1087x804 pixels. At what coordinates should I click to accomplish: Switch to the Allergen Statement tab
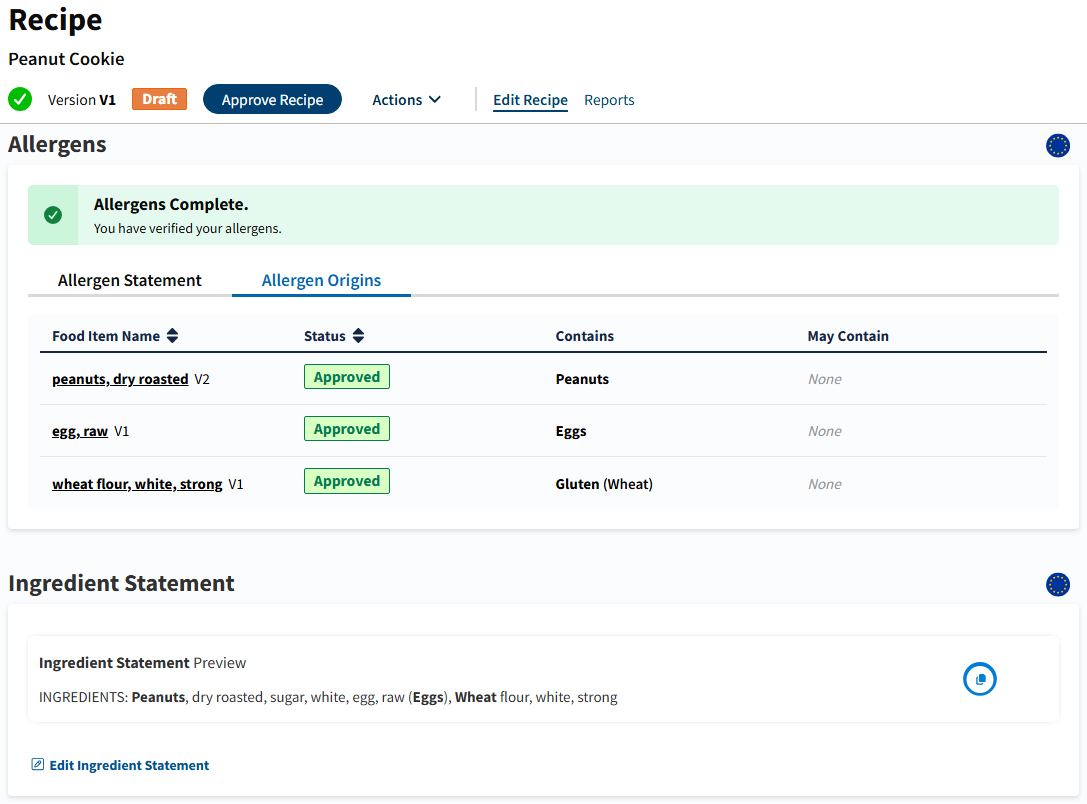130,281
